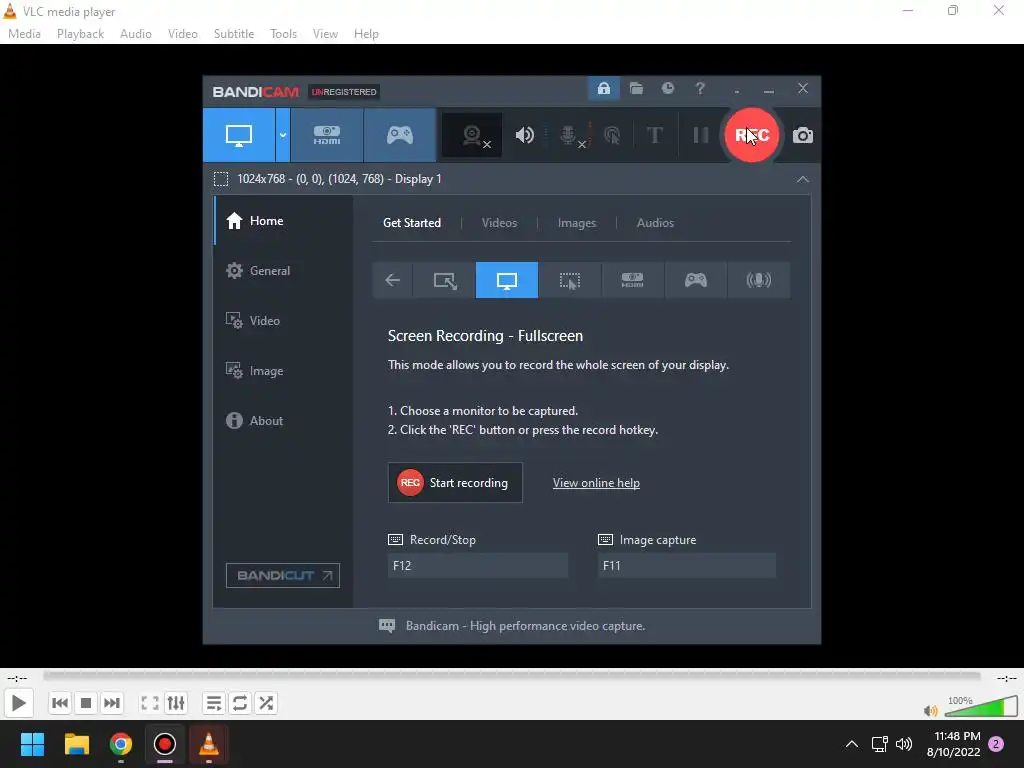Toggle VLC shuffle random button
The width and height of the screenshot is (1024, 768).
(266, 703)
